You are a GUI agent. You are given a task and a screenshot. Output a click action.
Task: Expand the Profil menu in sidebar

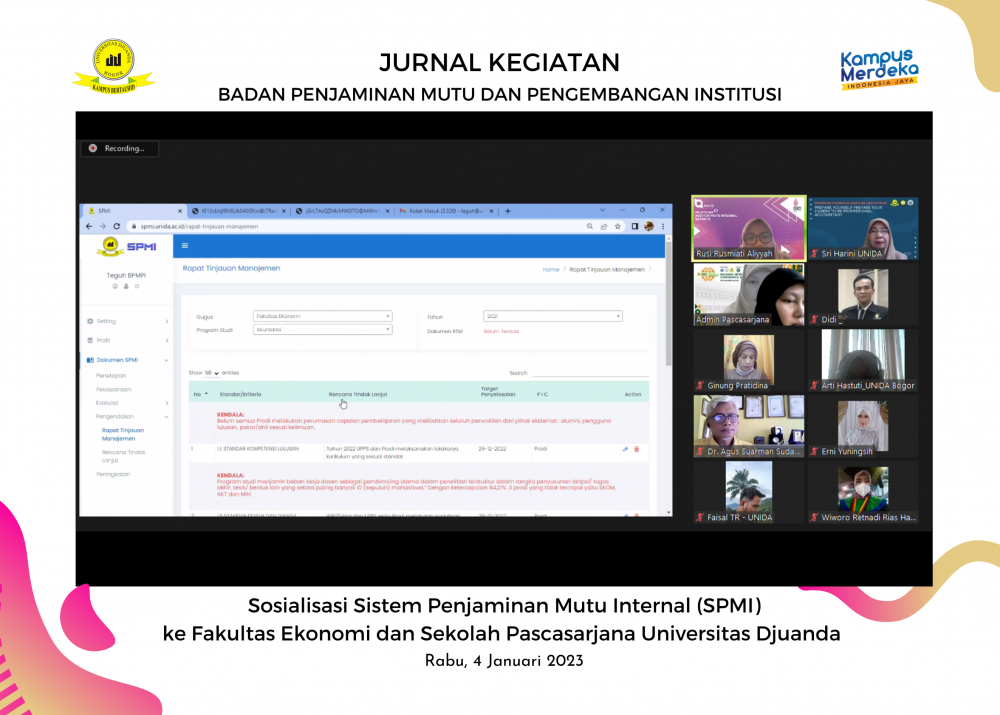tap(167, 341)
